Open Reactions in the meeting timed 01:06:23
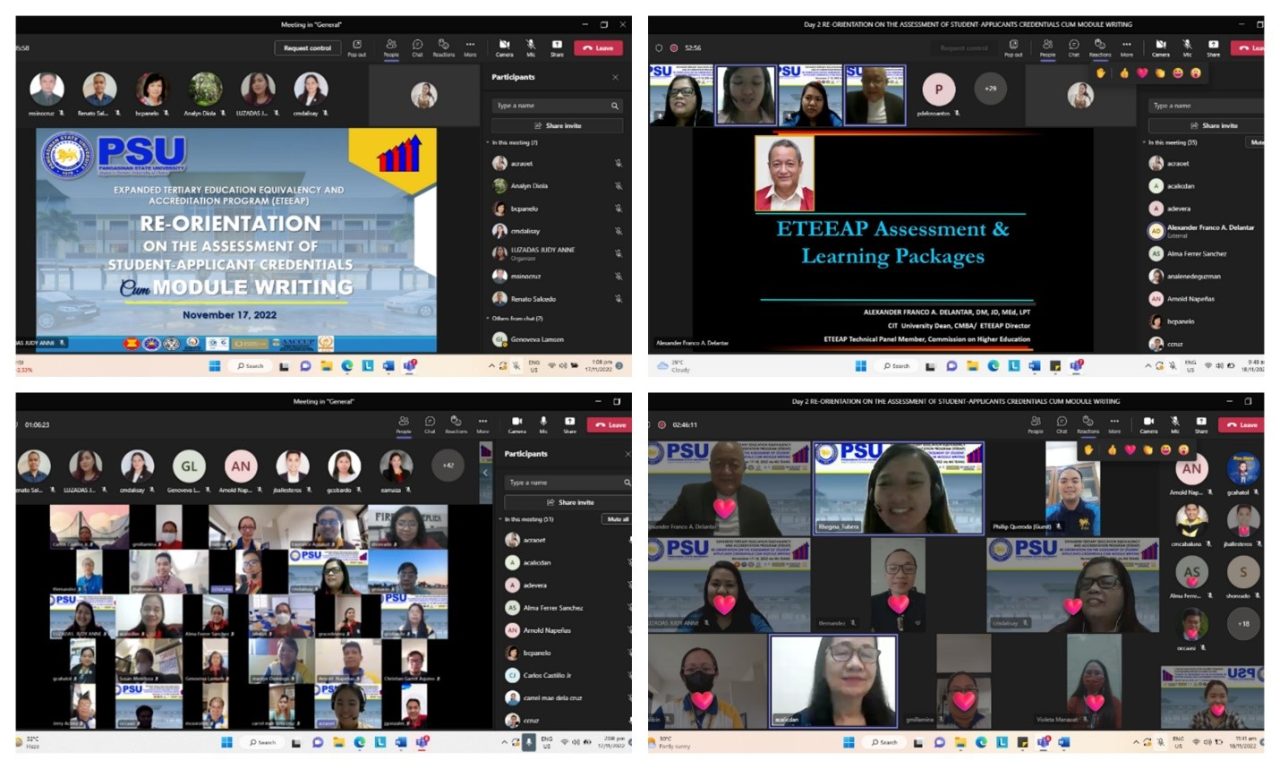Image resolution: width=1280 pixels, height=769 pixels. pos(456,424)
